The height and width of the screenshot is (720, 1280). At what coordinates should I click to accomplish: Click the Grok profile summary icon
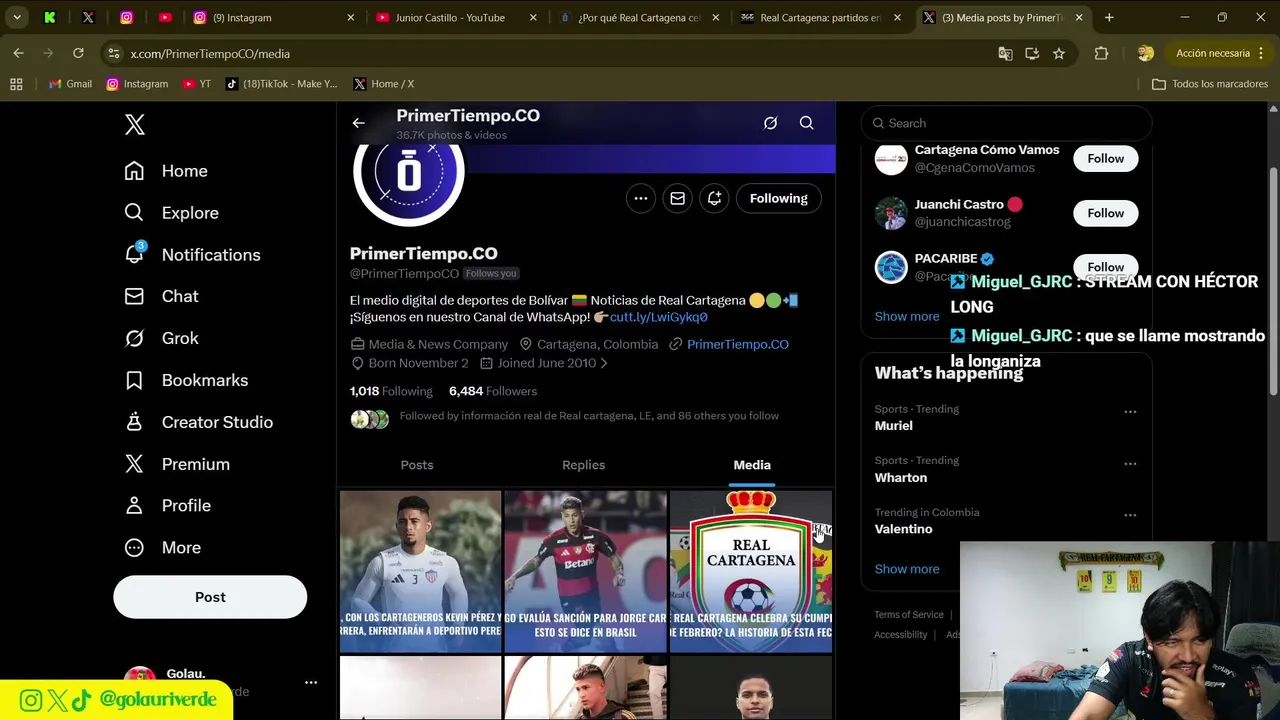[x=770, y=123]
